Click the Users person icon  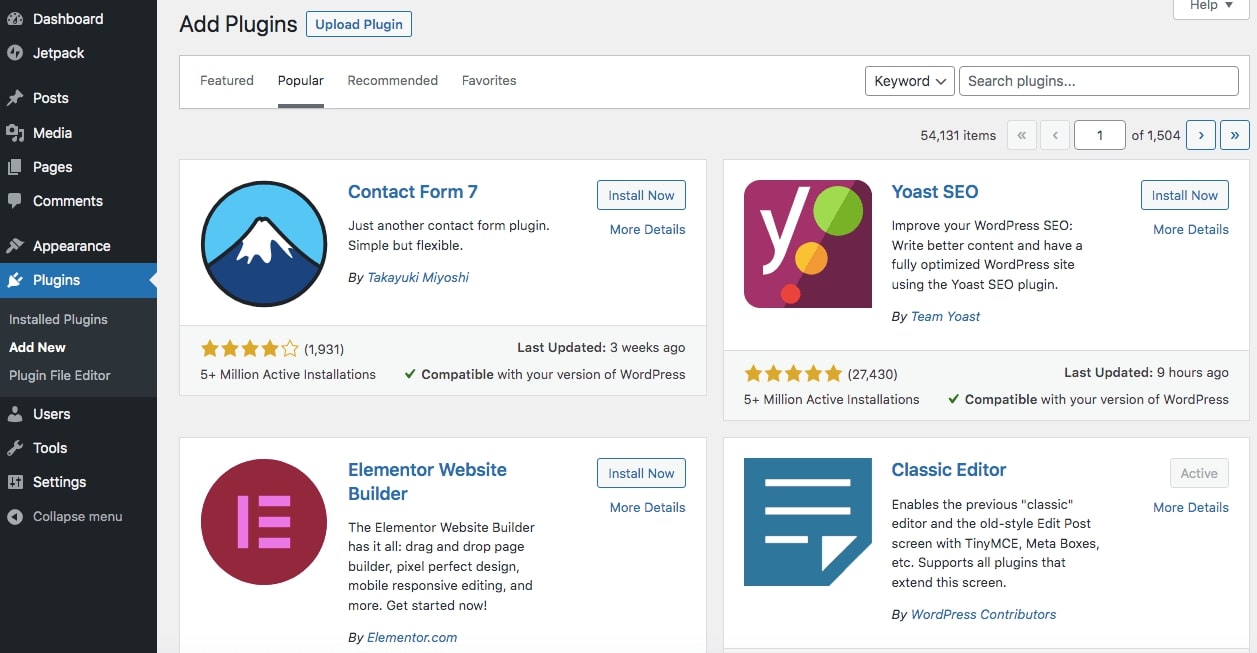15,414
